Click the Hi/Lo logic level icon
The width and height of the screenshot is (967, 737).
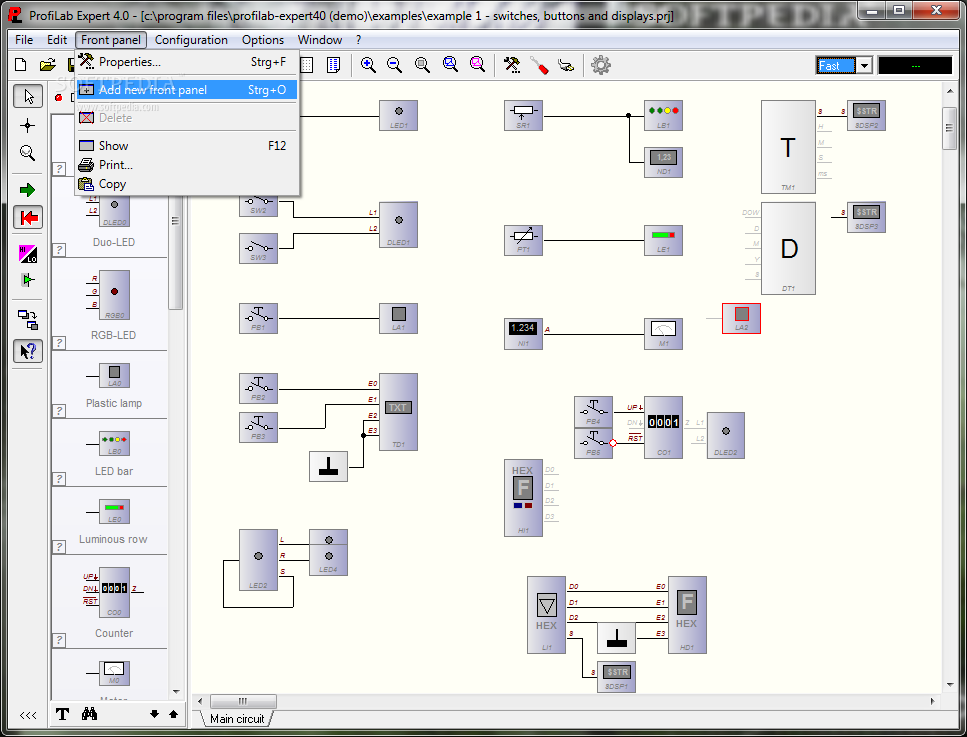pos(27,253)
